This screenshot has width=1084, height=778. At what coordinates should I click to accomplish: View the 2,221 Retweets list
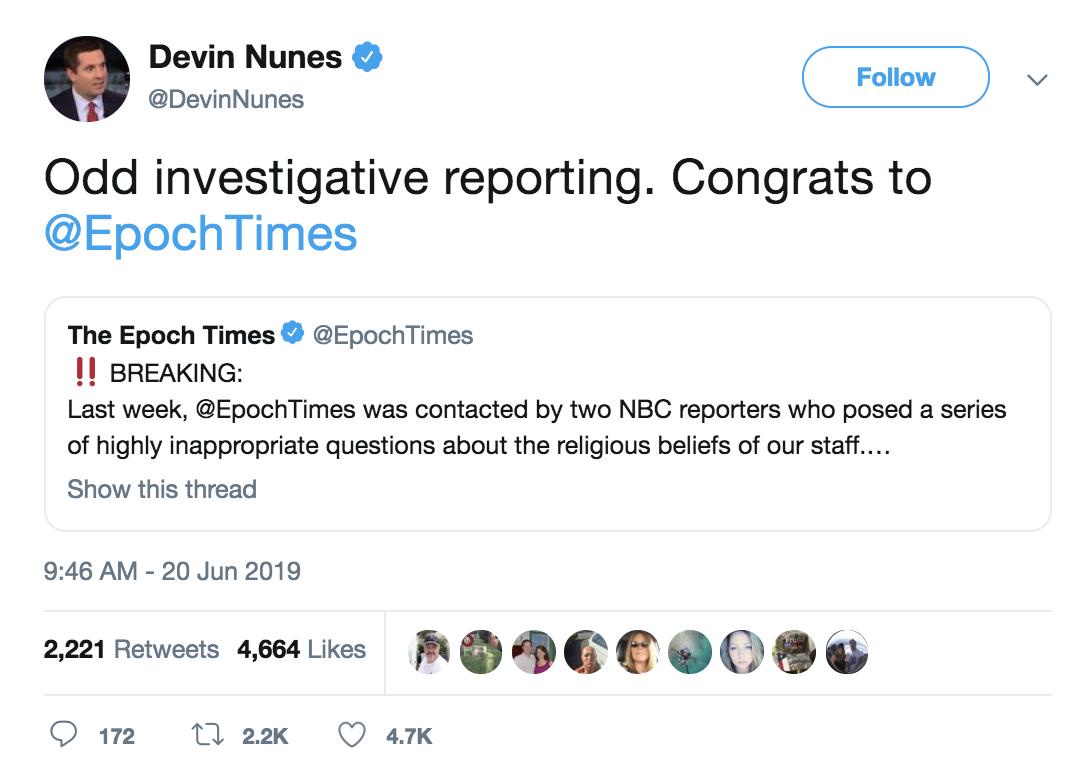(x=131, y=649)
